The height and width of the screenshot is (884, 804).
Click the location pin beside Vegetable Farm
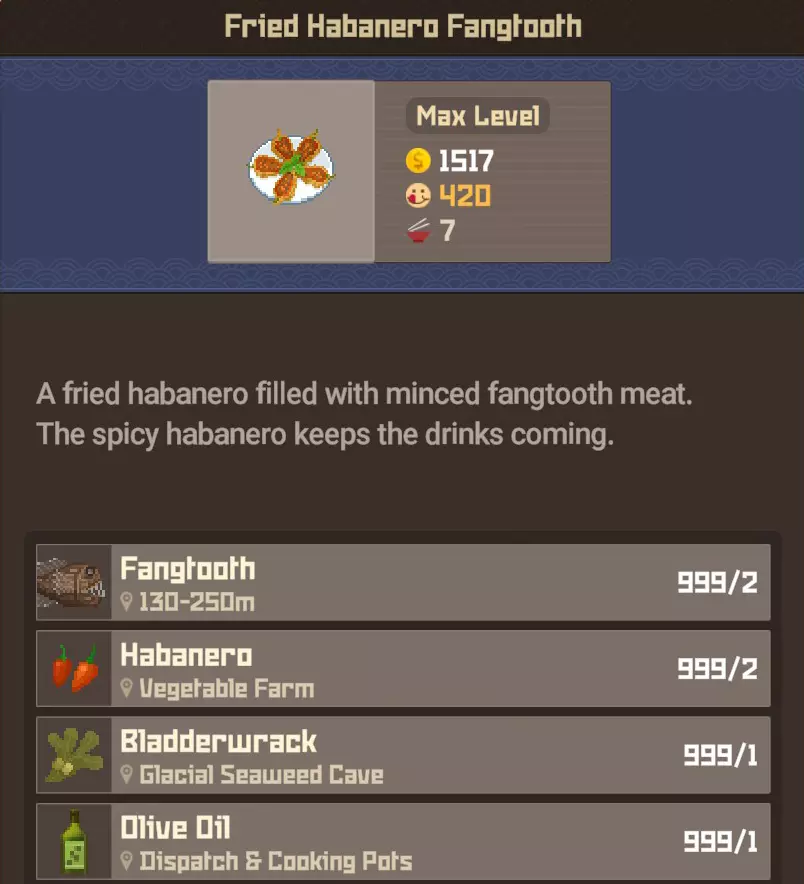[x=127, y=688]
